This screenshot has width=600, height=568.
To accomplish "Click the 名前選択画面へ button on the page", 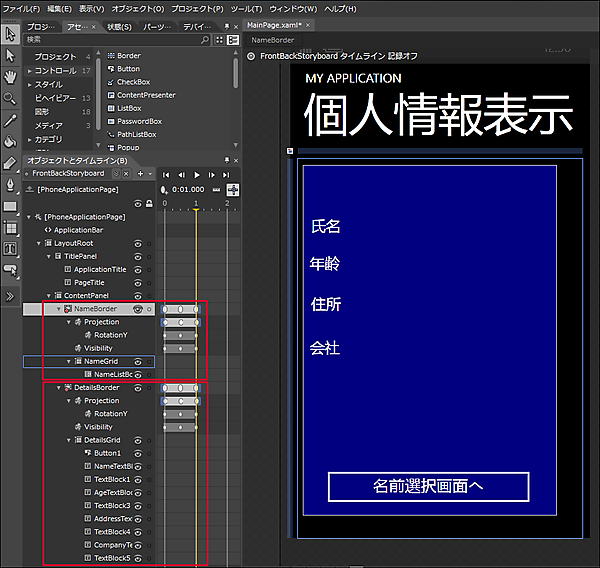I will click(428, 487).
